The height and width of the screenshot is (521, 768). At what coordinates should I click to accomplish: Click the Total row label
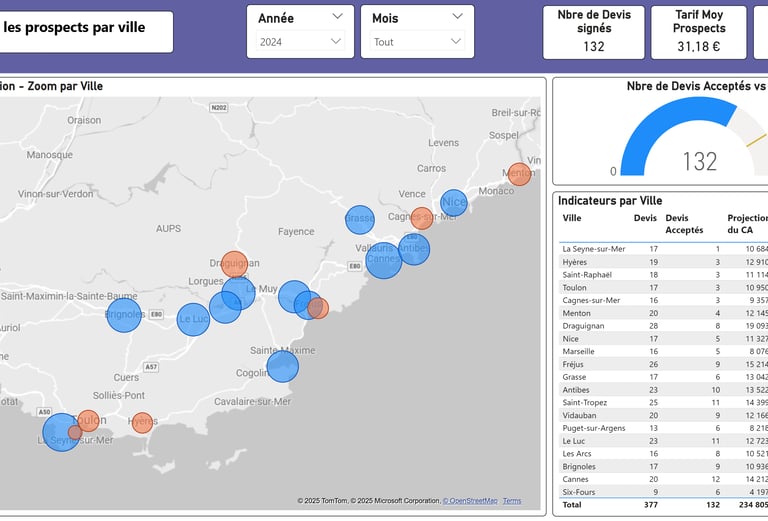[572, 504]
